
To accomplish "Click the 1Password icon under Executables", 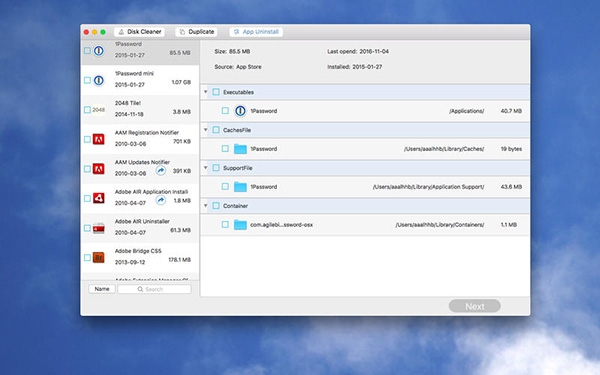I will click(x=240, y=111).
